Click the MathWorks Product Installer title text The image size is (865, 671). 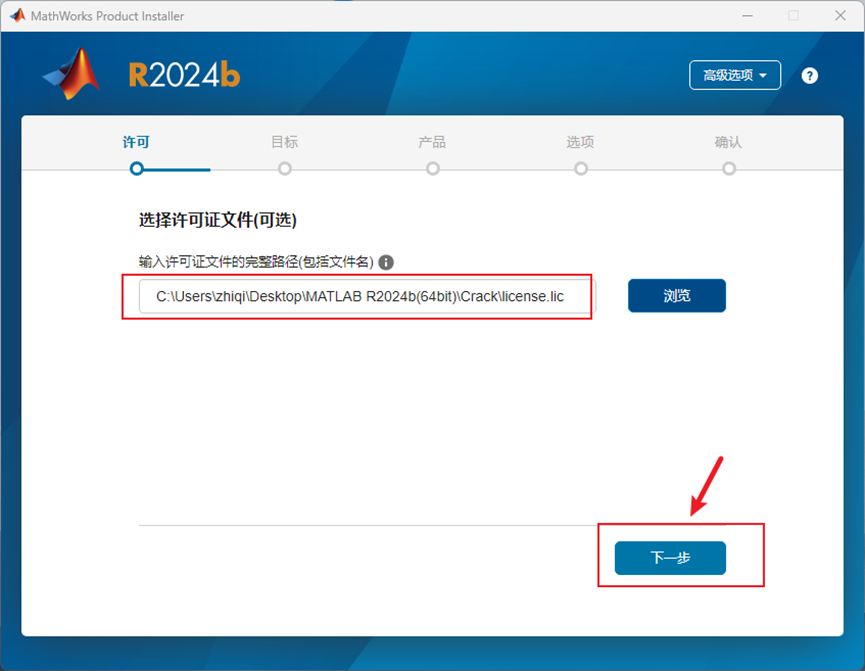[108, 16]
